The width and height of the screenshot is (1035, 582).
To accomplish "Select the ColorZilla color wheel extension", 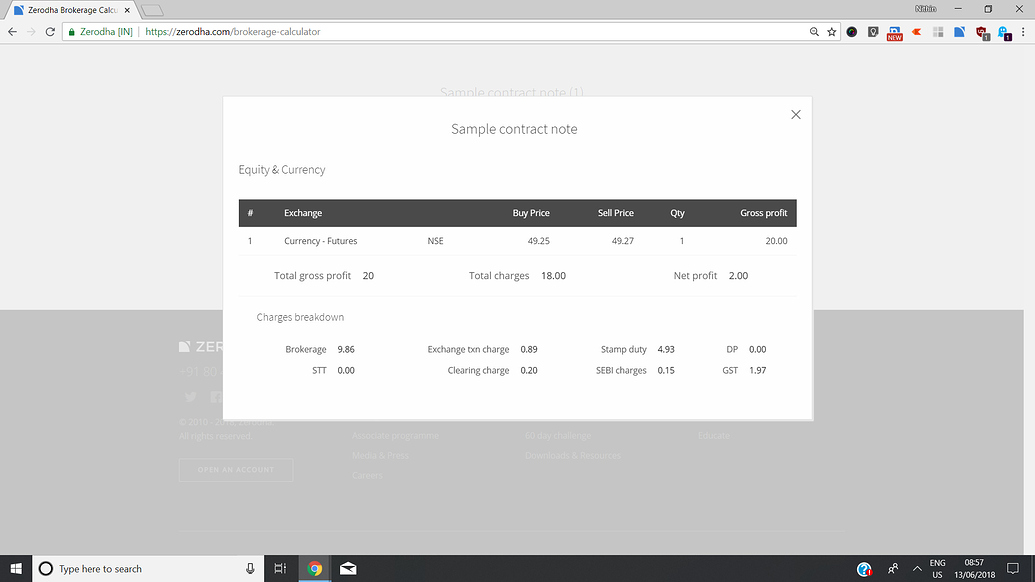I will [x=851, y=31].
